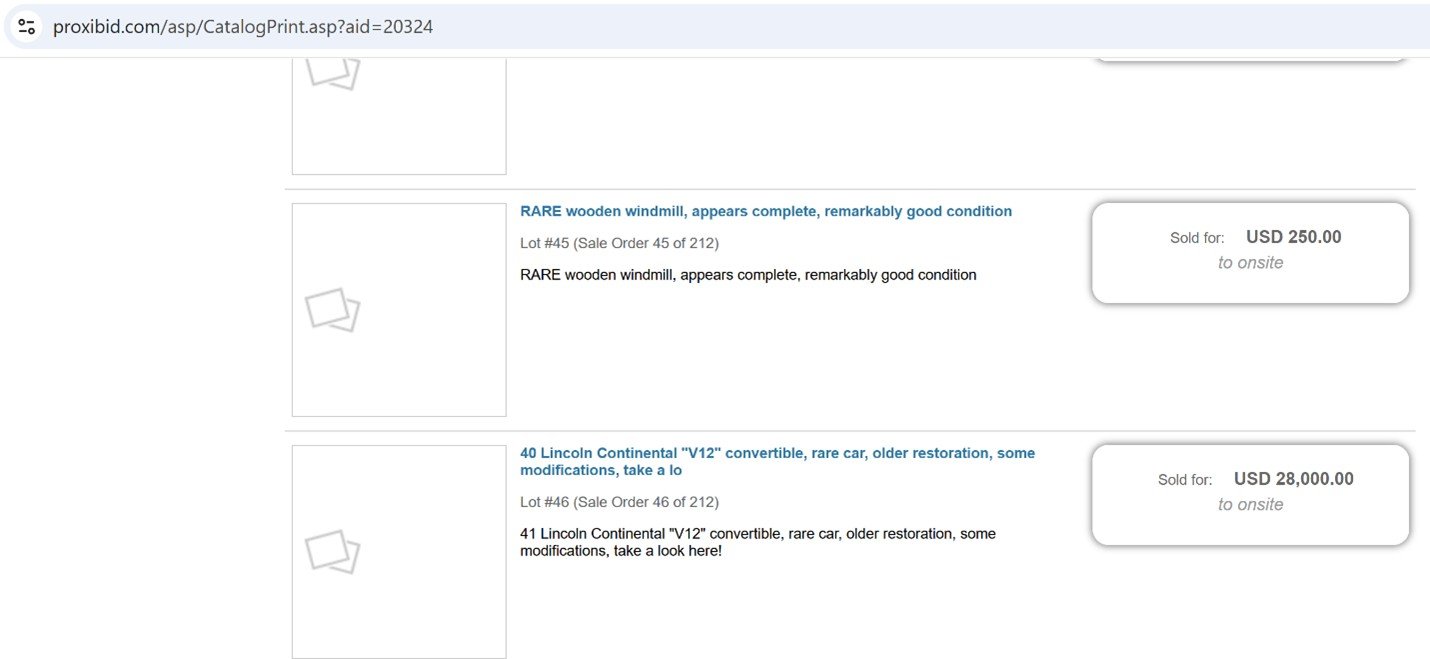Open the RARE wooden windmill title link
This screenshot has height=659, width=1430.
(765, 211)
